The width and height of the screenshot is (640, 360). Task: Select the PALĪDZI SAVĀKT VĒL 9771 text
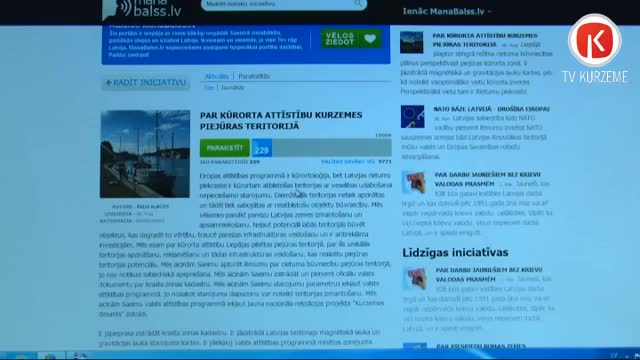click(356, 162)
